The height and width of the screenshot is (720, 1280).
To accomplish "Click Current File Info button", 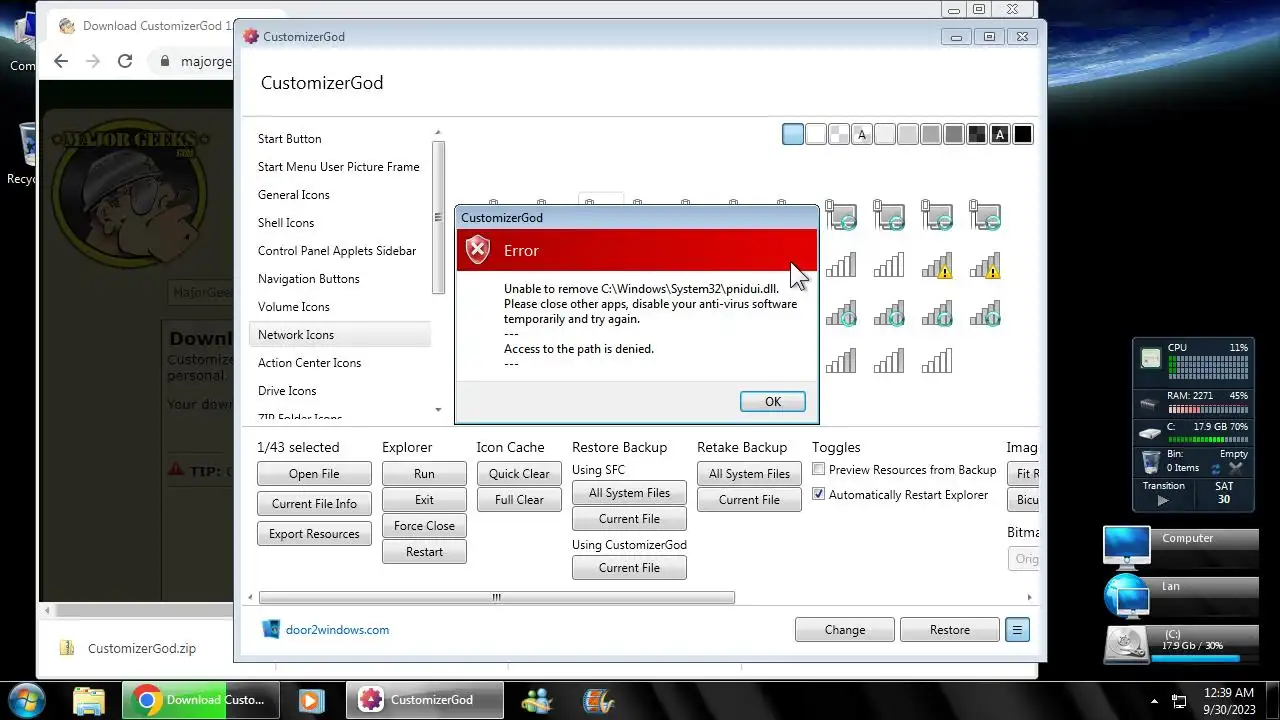I will point(314,504).
